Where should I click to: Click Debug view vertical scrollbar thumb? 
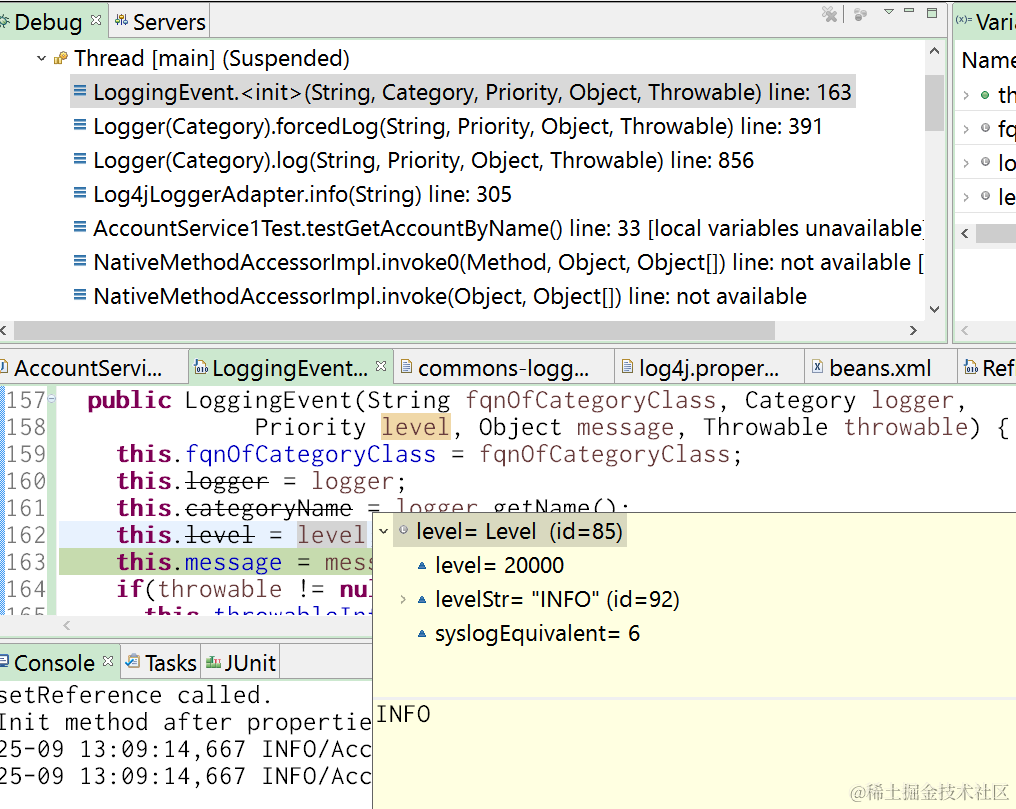pos(934,102)
